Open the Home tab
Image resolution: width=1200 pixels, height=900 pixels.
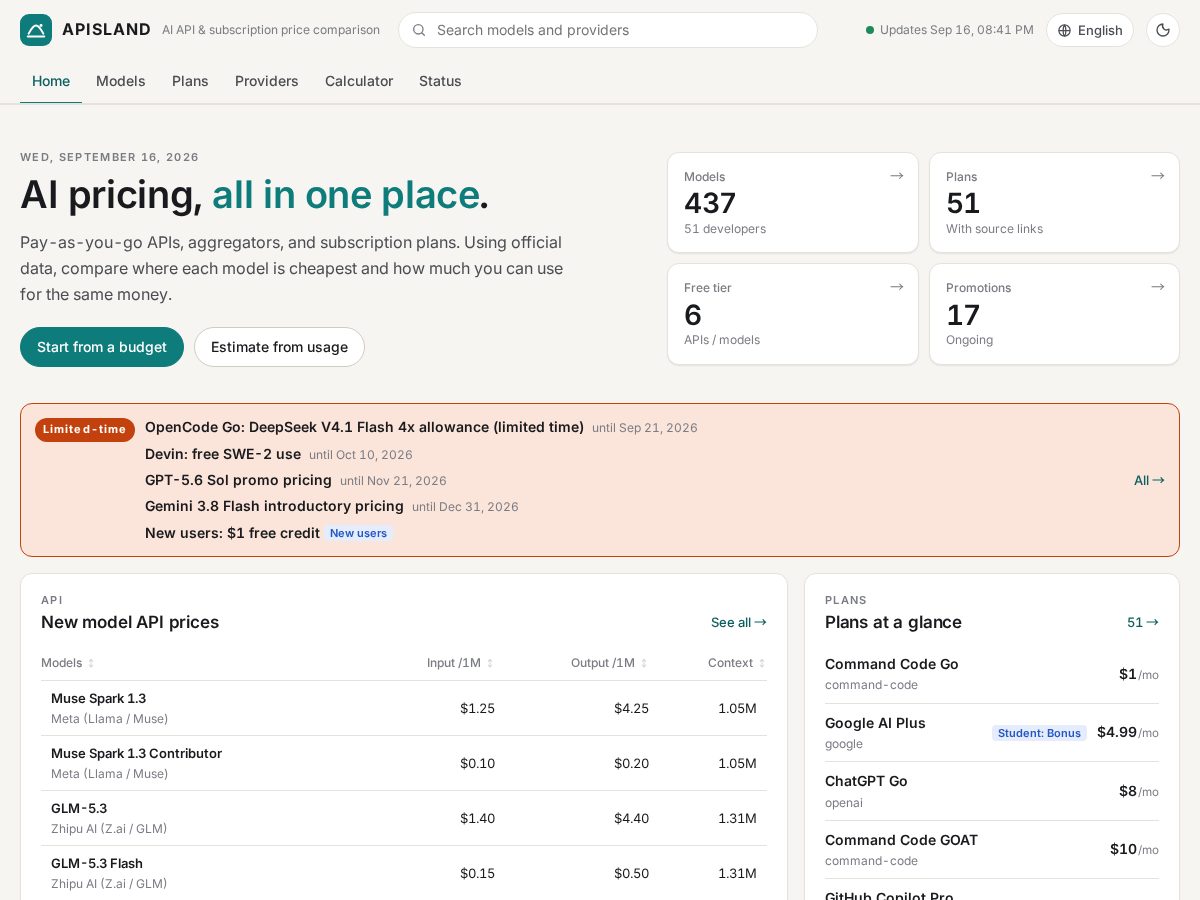(x=51, y=81)
